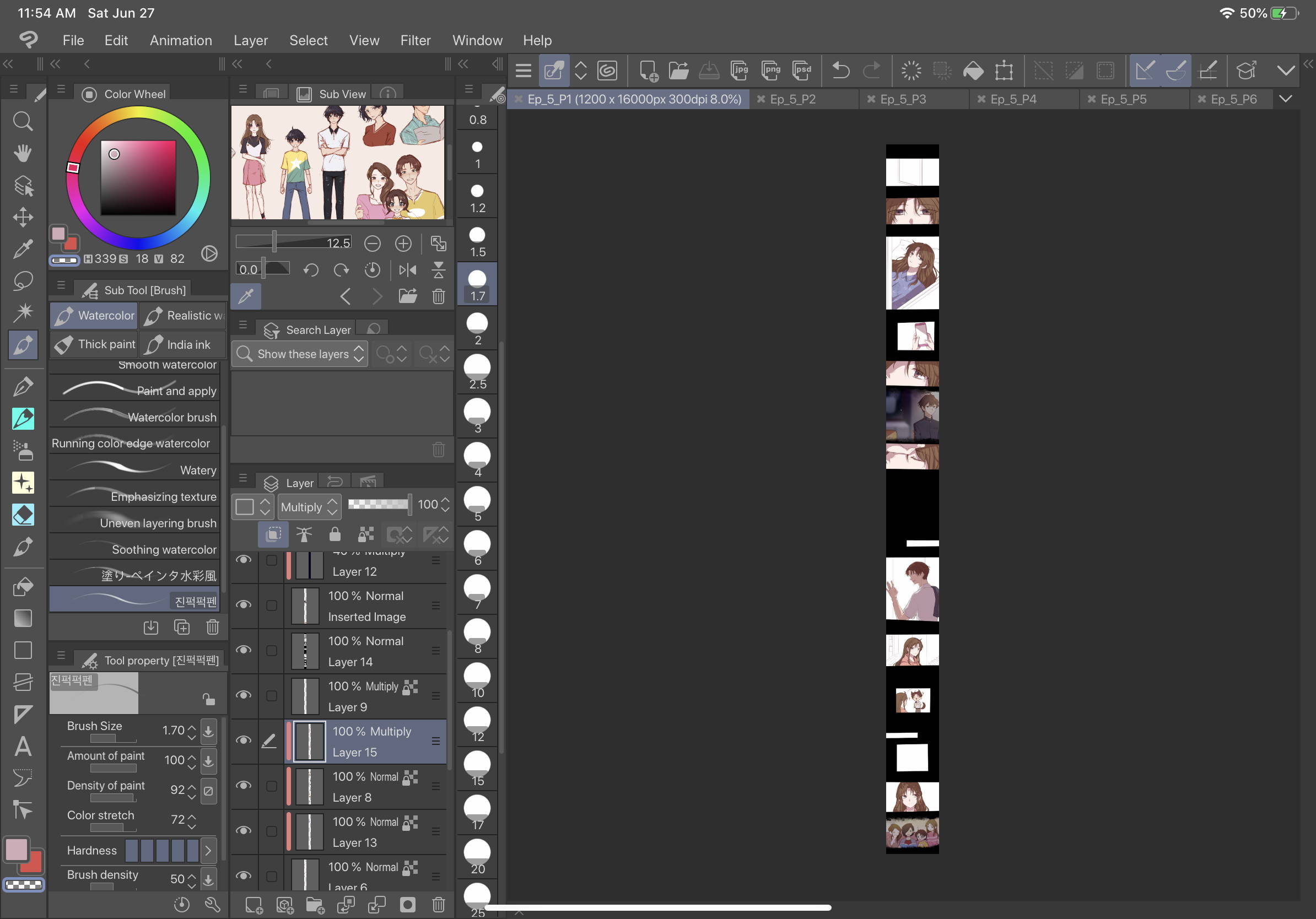Check the selection box for Layer 14
Image resolution: width=1316 pixels, height=919 pixels.
[x=272, y=650]
